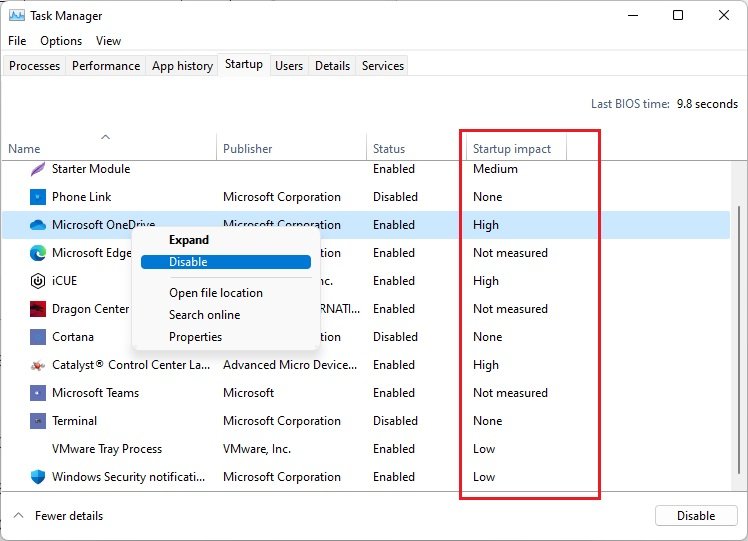The width and height of the screenshot is (748, 541).
Task: Select the Cortana row name
Action: point(73,337)
